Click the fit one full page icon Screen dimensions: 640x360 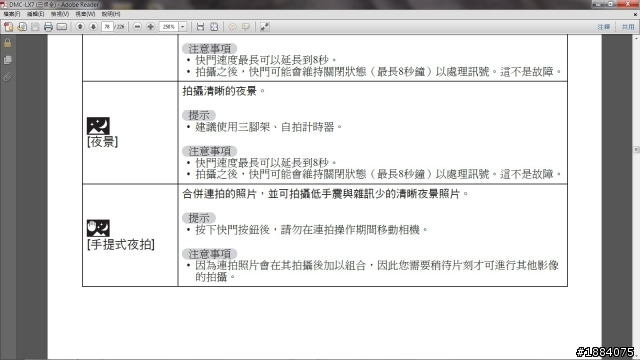pos(214,27)
